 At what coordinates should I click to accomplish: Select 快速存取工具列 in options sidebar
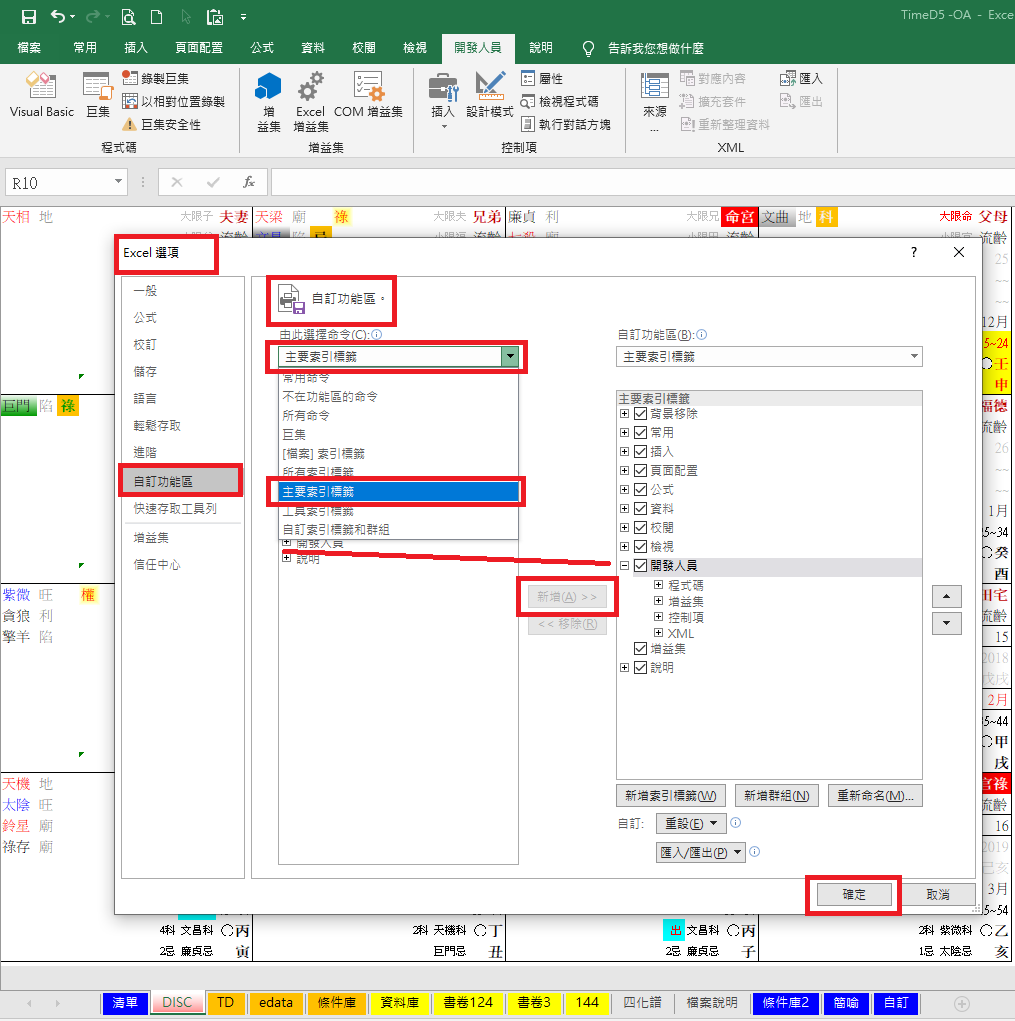pos(174,509)
